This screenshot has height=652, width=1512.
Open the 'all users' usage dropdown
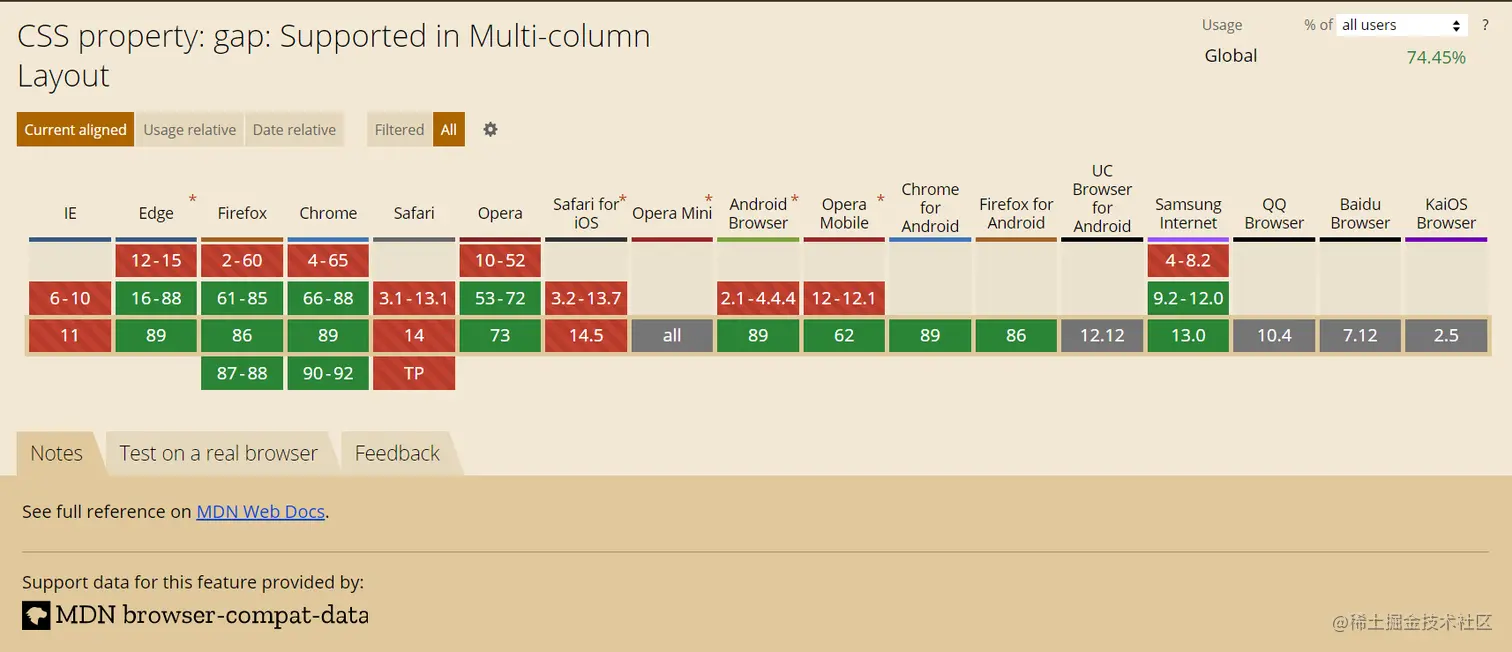coord(1402,25)
